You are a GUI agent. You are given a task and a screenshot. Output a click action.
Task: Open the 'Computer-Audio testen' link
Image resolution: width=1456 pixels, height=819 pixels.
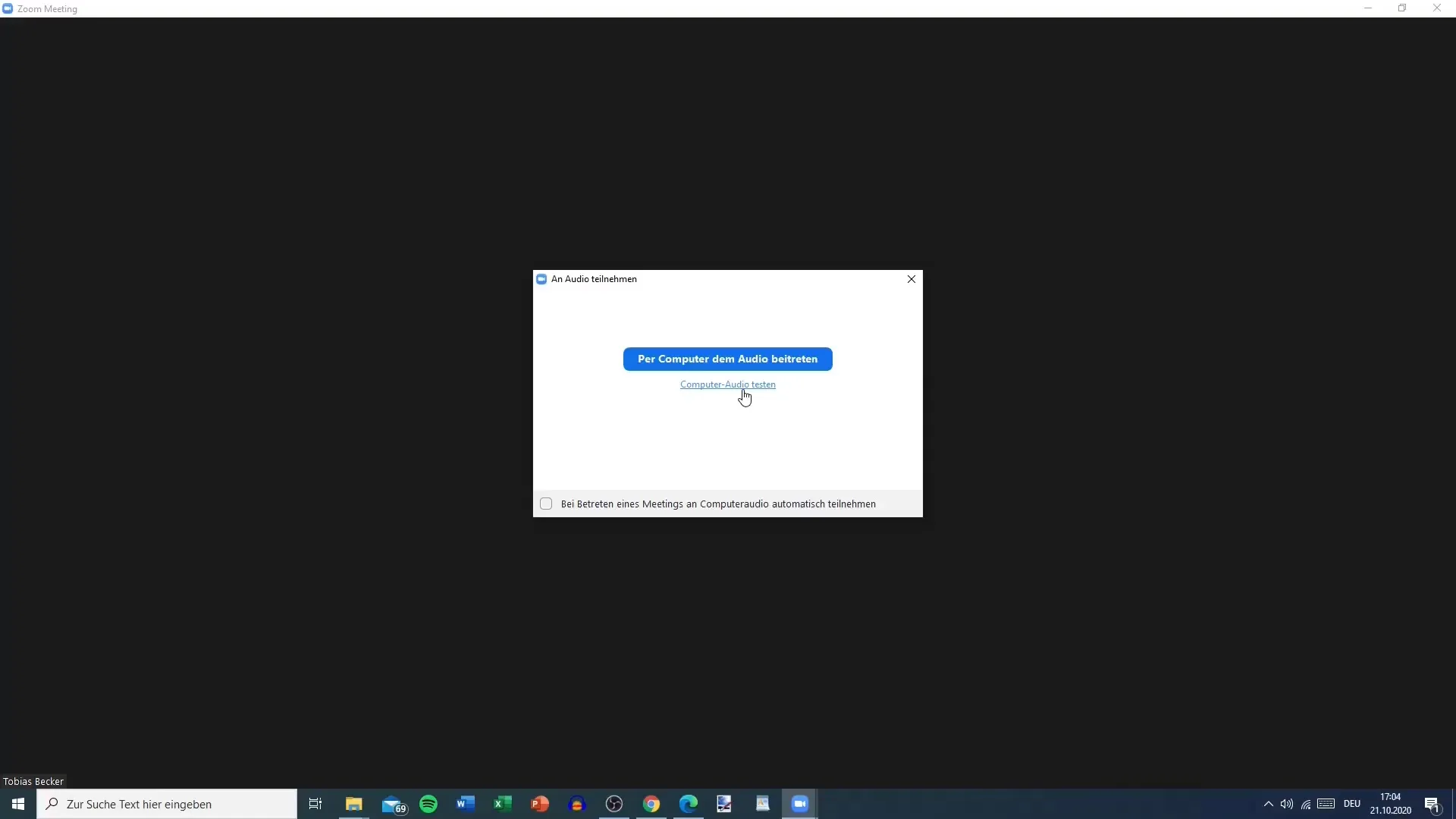click(727, 384)
